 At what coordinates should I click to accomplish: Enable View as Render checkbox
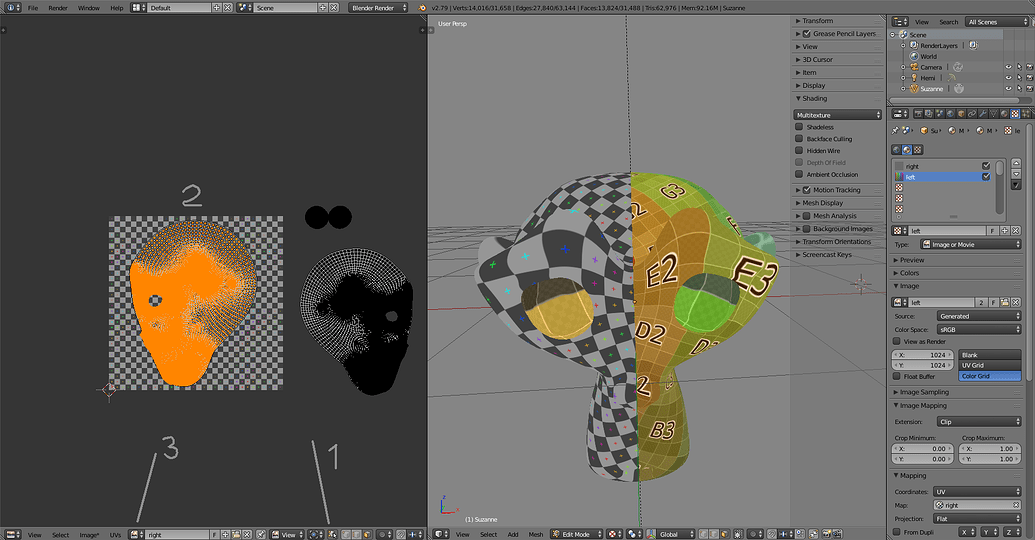click(896, 341)
